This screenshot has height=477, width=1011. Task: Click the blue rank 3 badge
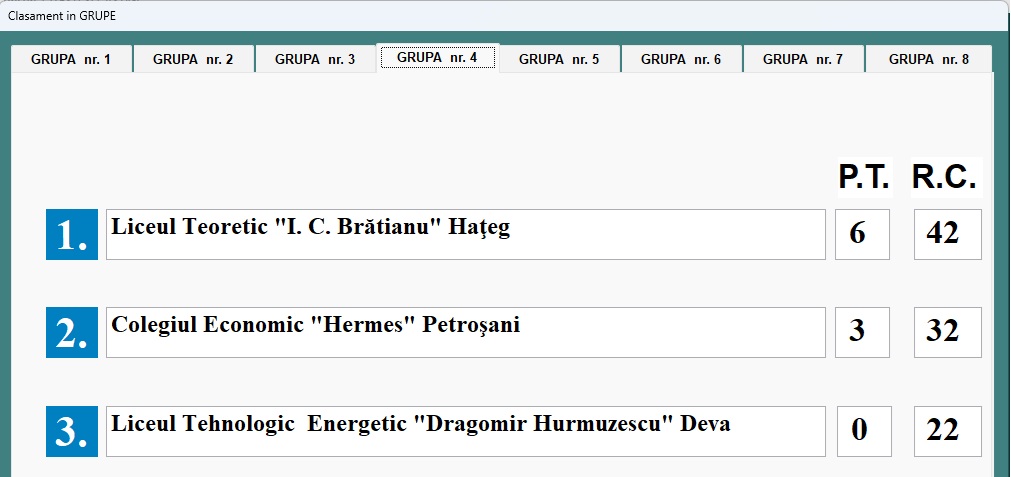(72, 431)
